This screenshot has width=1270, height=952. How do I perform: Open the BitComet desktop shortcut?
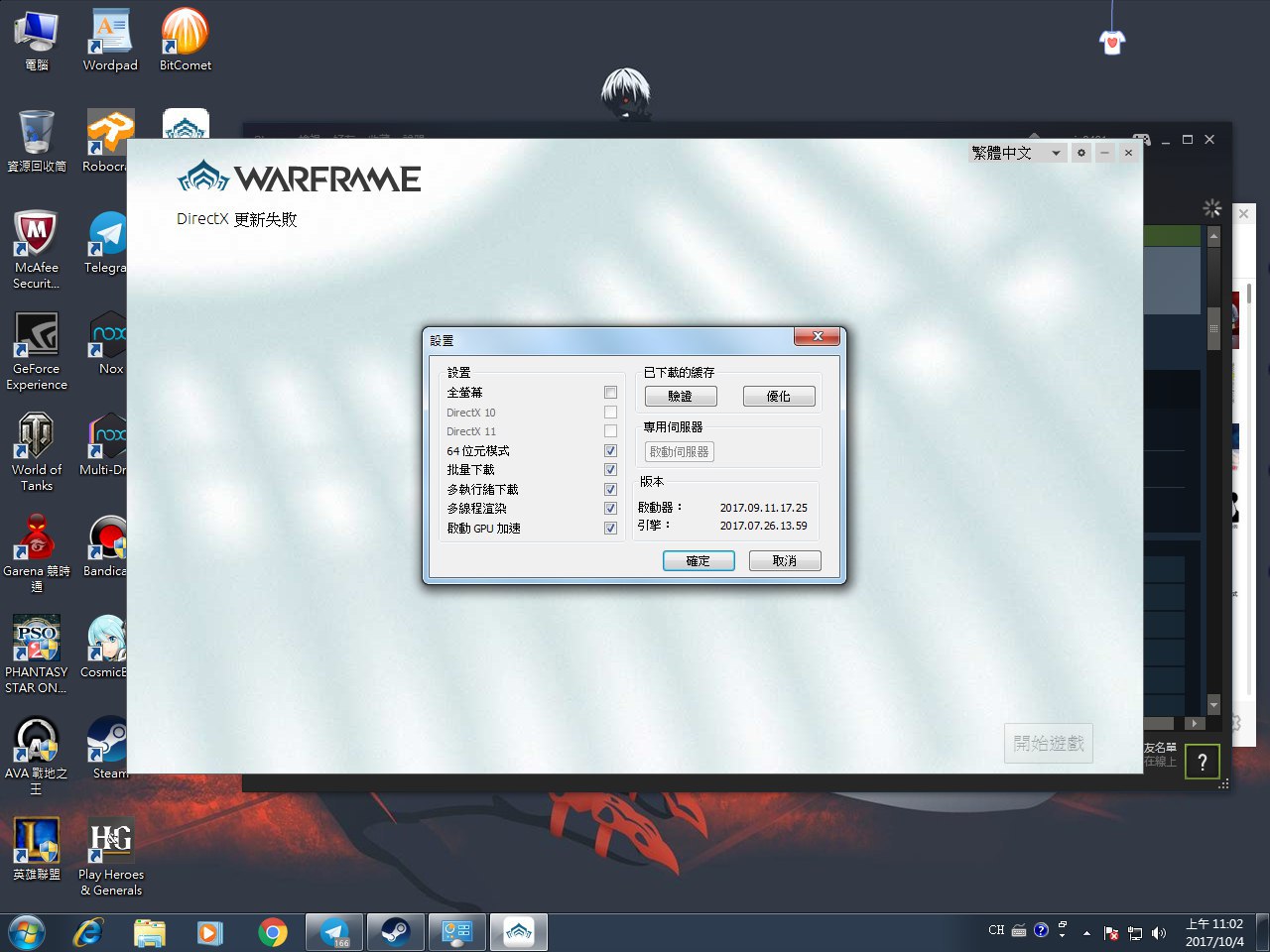click(x=185, y=38)
